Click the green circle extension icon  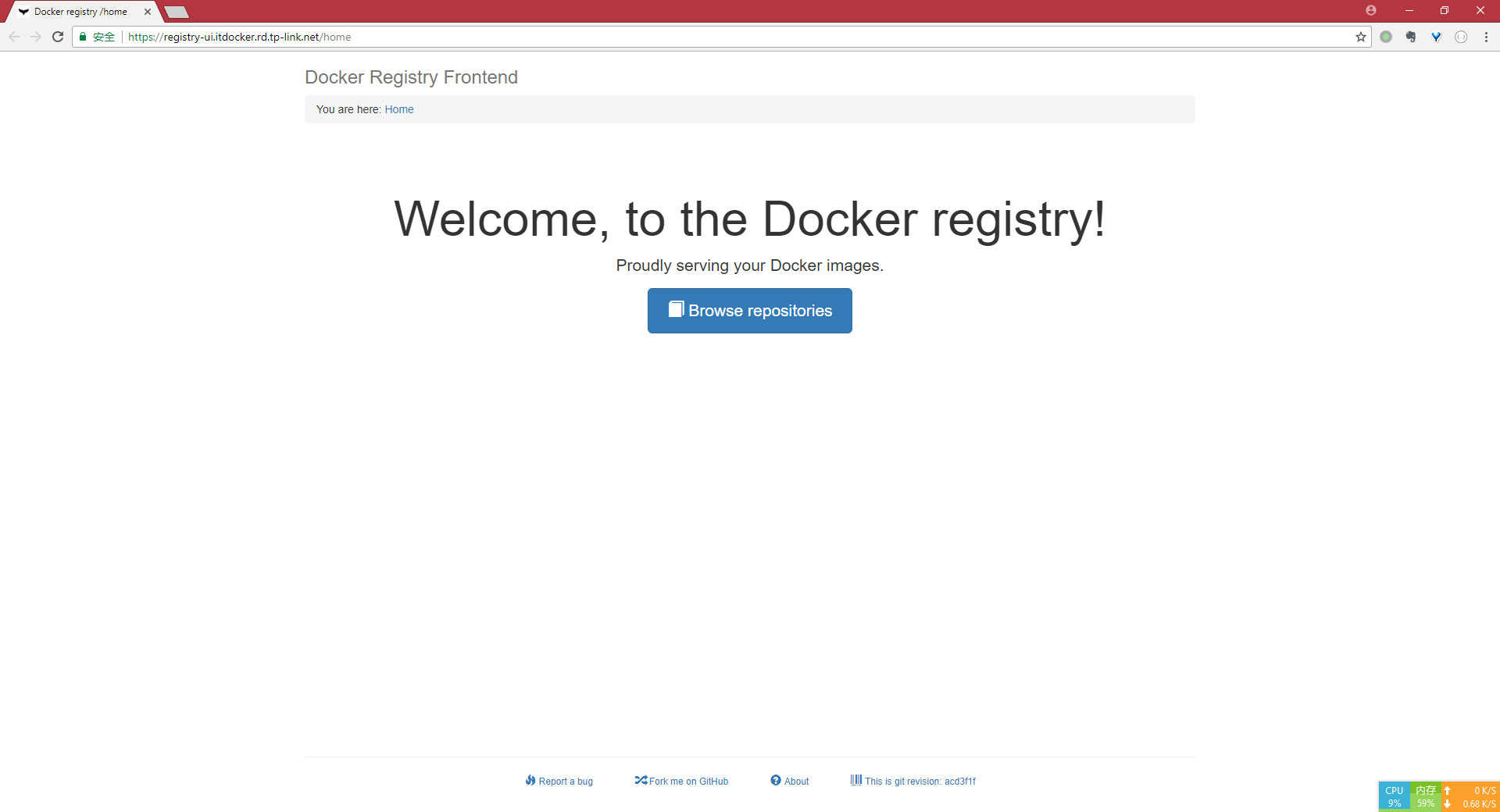1386,37
